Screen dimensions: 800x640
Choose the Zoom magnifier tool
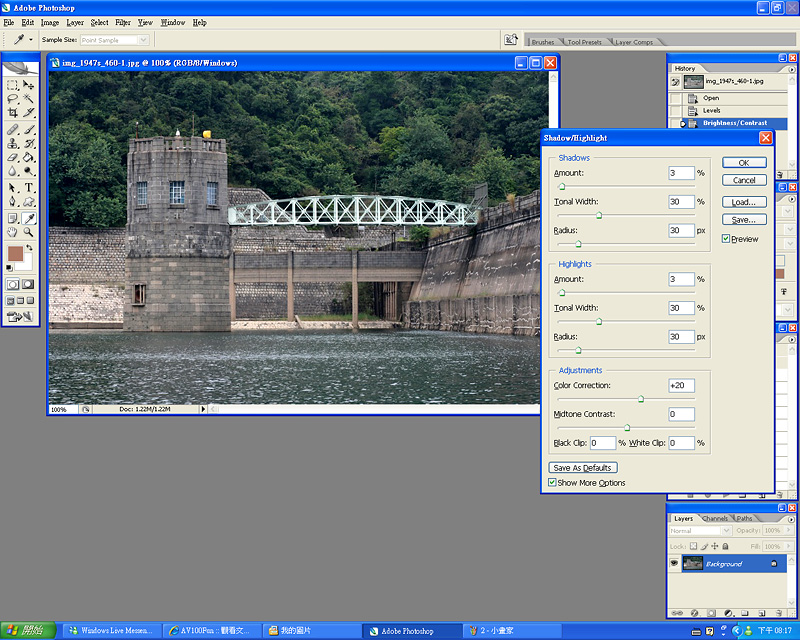[29, 231]
